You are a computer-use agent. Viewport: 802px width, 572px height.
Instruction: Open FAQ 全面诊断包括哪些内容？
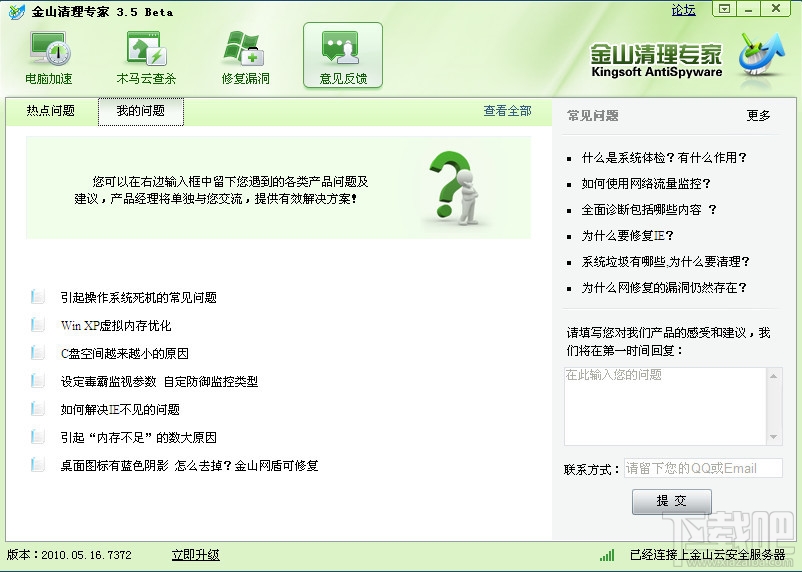pyautogui.click(x=649, y=210)
